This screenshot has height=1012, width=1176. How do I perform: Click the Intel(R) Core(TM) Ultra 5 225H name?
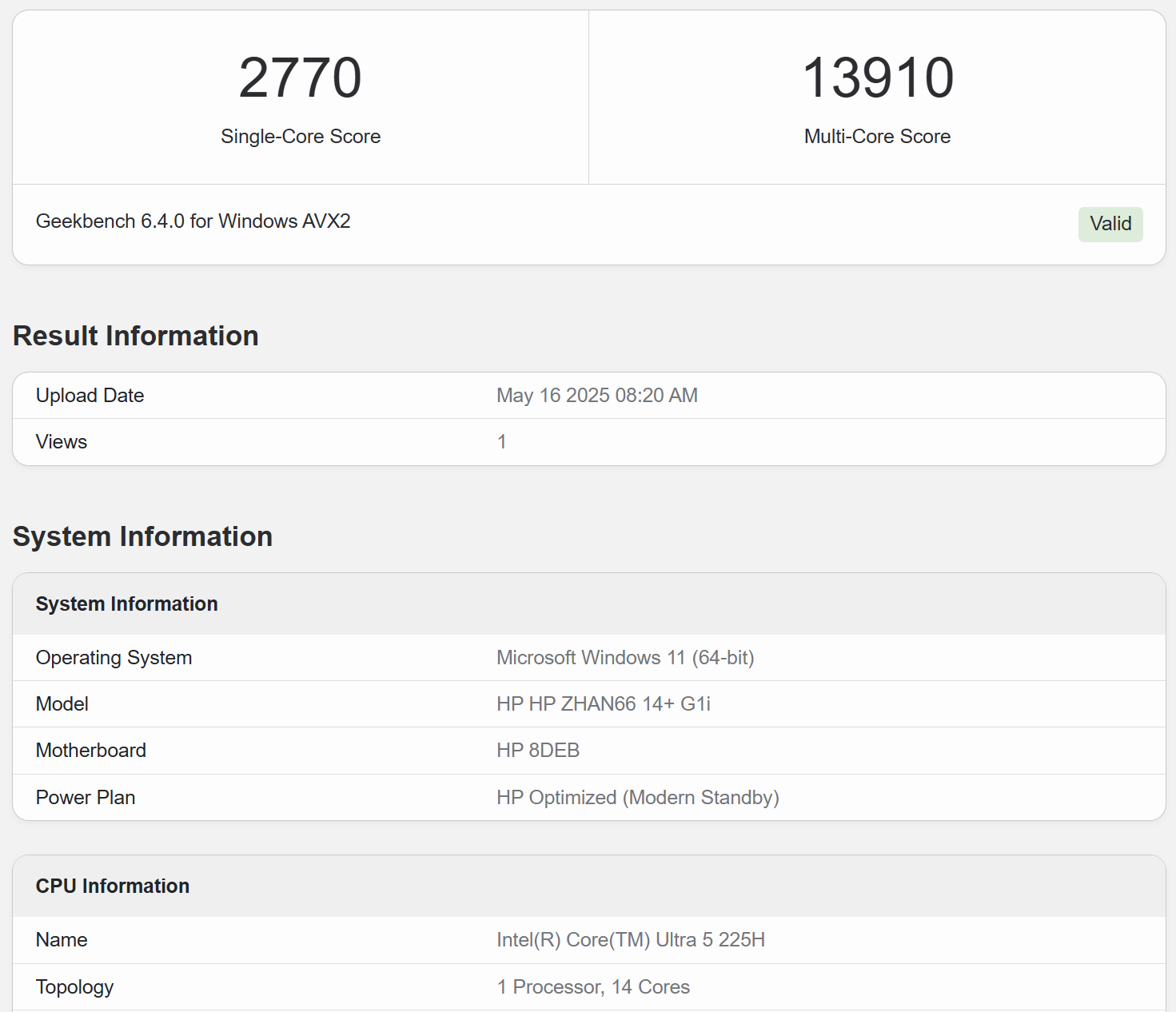(630, 940)
